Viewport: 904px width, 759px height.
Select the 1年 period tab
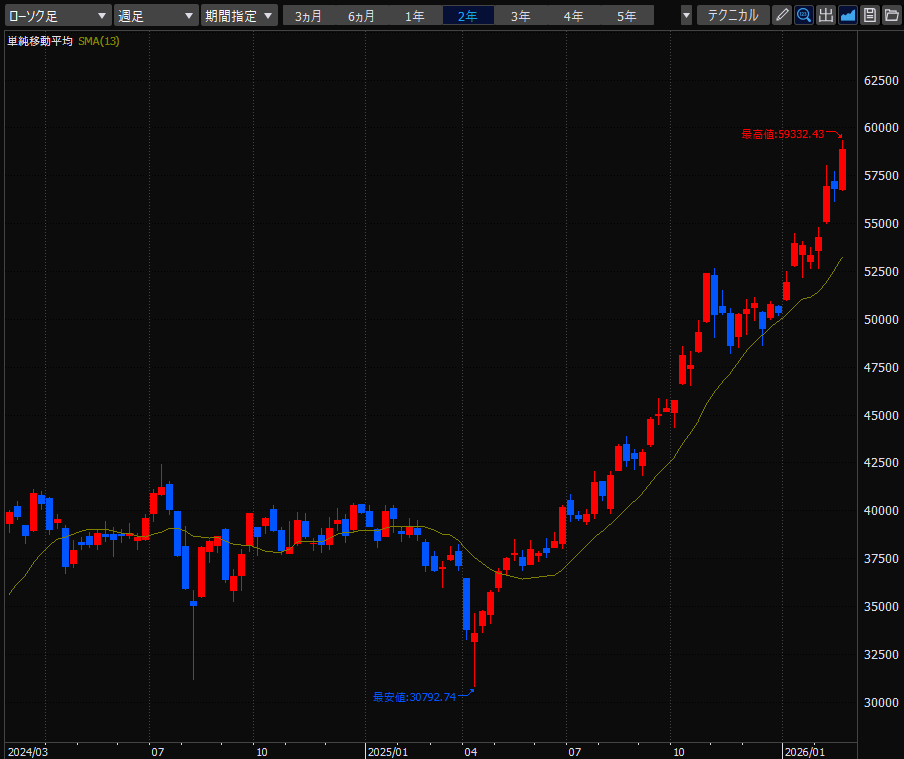click(415, 16)
